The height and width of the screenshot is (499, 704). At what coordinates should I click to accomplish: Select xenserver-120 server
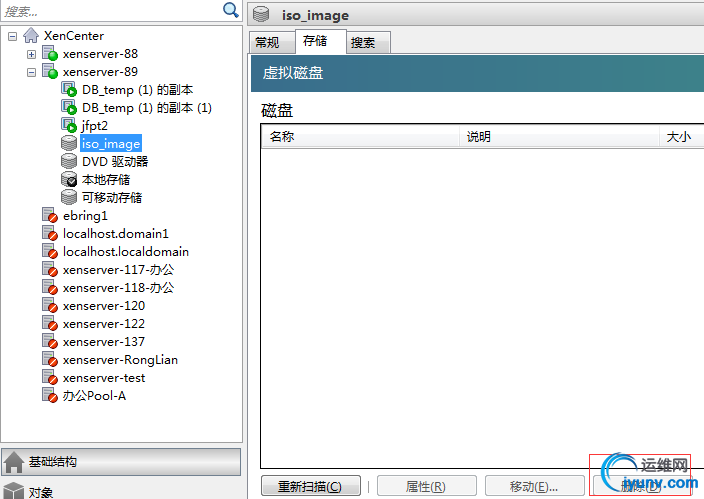104,306
